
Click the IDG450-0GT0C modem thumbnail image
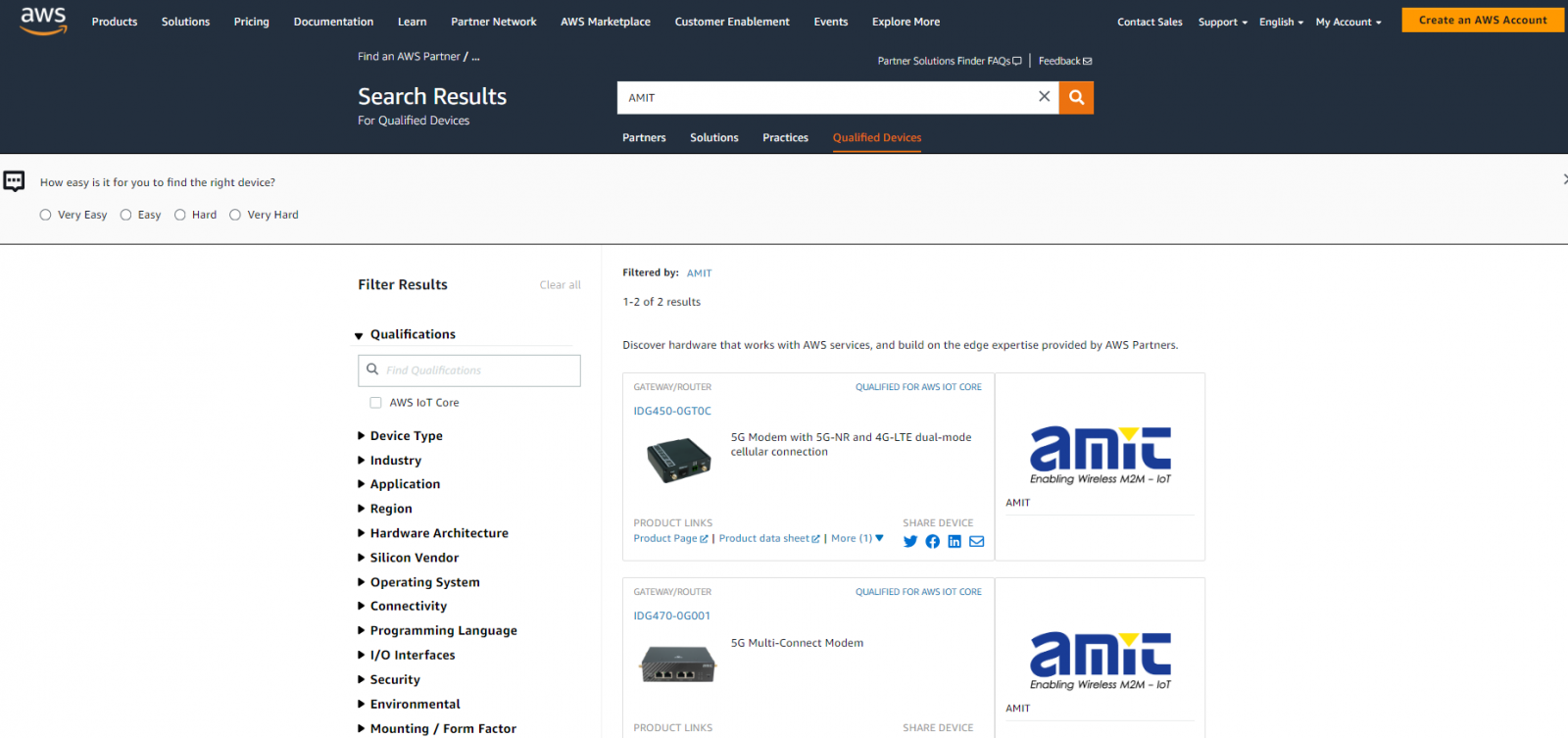click(678, 459)
